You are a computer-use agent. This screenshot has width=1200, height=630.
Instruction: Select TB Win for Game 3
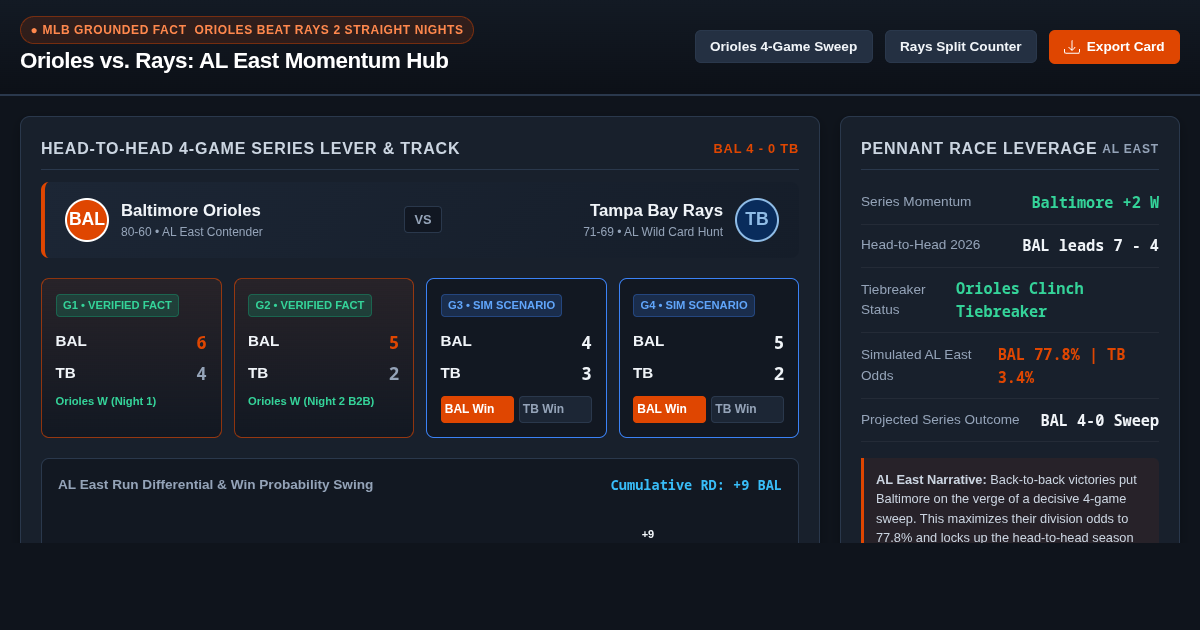[x=555, y=409]
